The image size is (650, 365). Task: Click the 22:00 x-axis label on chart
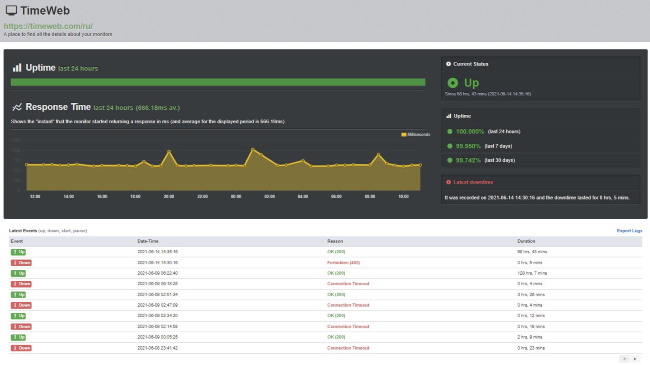(x=202, y=197)
